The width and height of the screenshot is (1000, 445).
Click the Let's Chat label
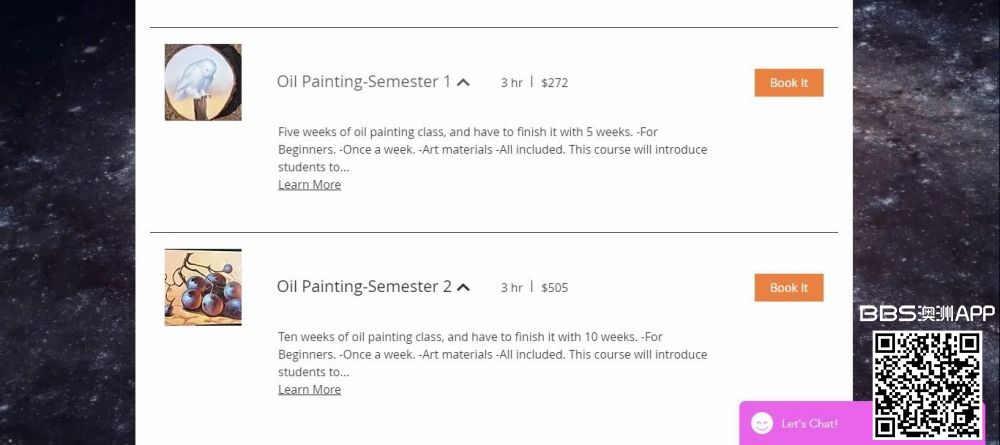click(x=810, y=424)
